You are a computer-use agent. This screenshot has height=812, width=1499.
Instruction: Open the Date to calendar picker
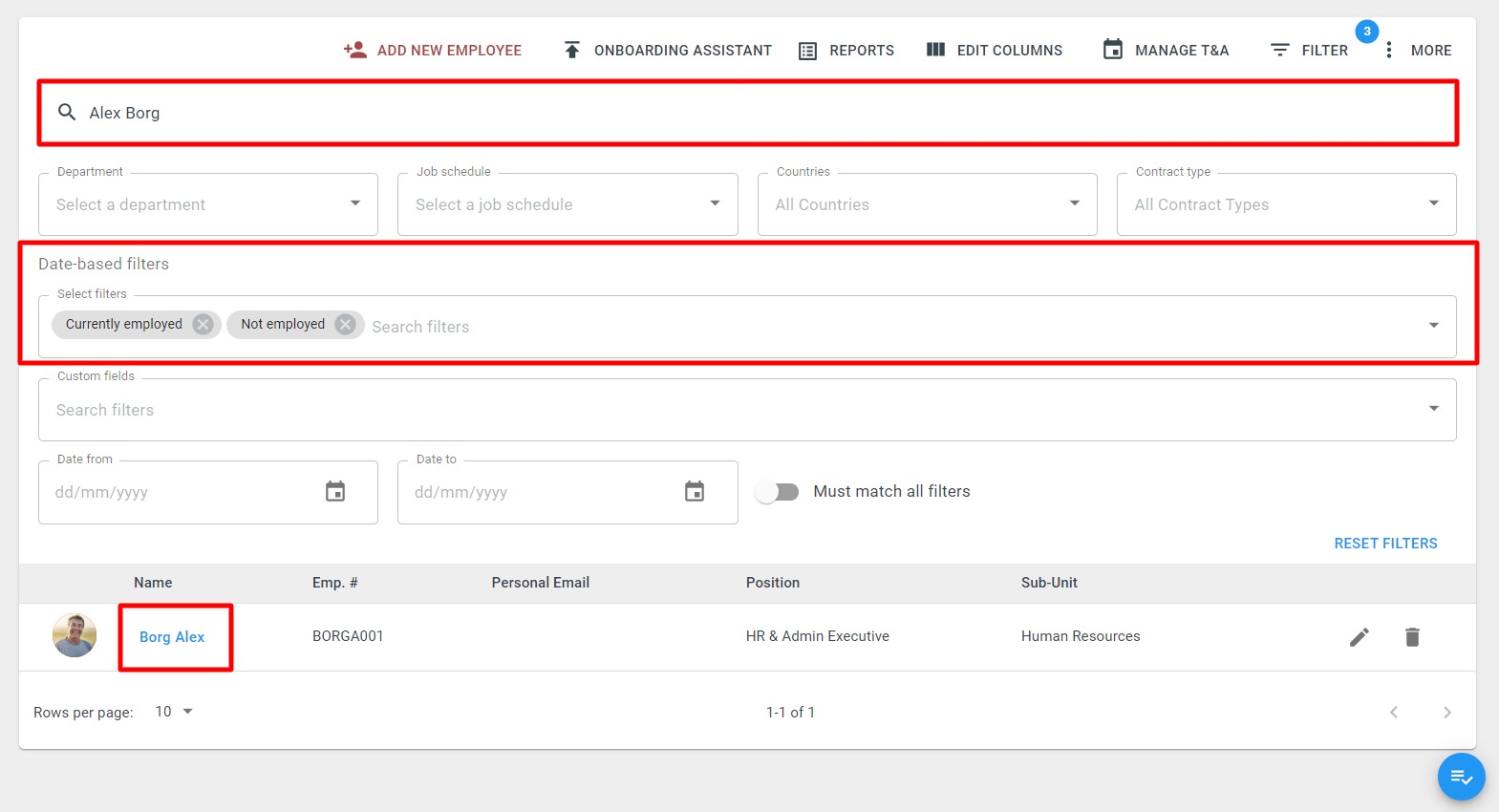[695, 491]
